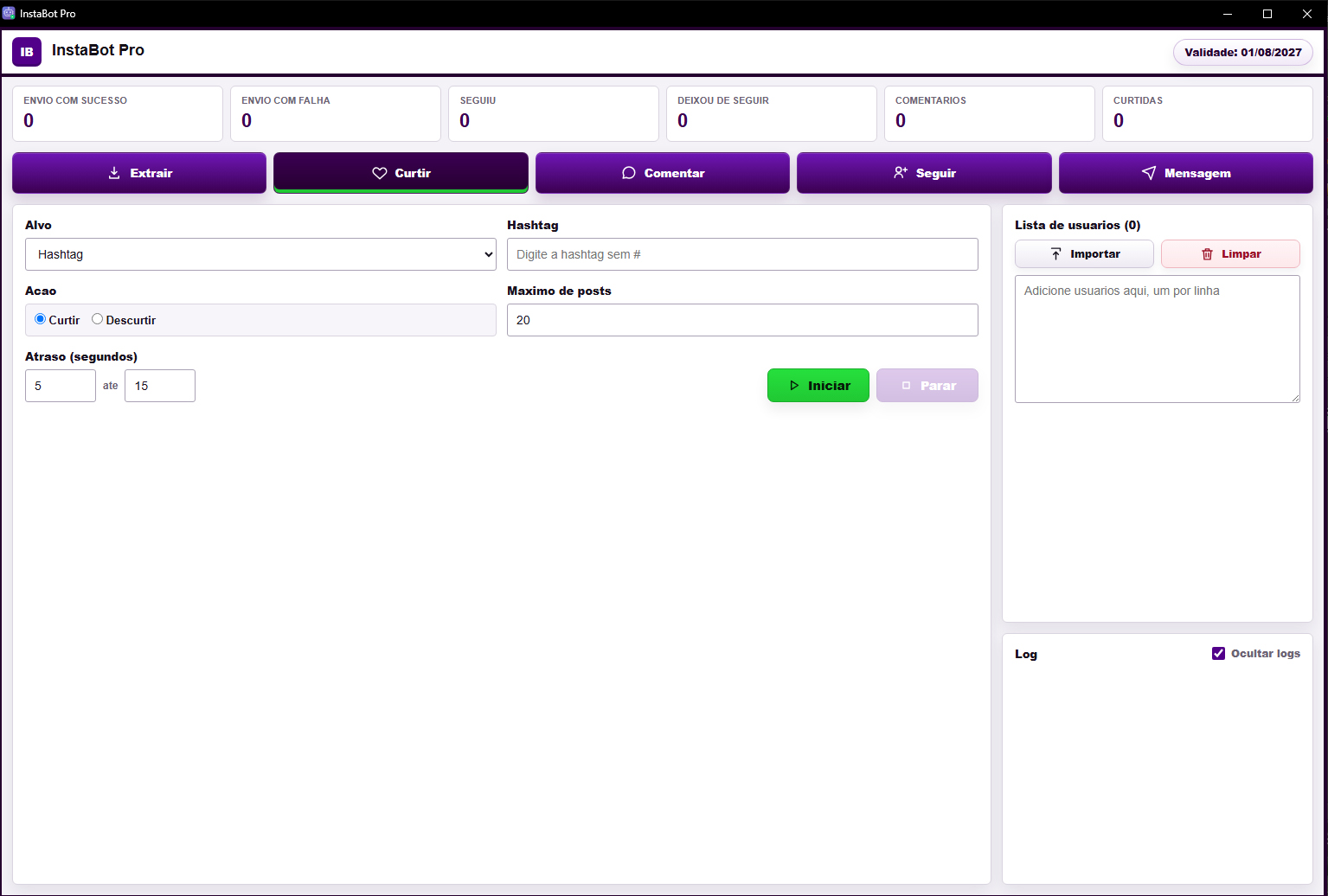Go to the Seguir tab
This screenshot has height=896, width=1328.
(x=924, y=173)
